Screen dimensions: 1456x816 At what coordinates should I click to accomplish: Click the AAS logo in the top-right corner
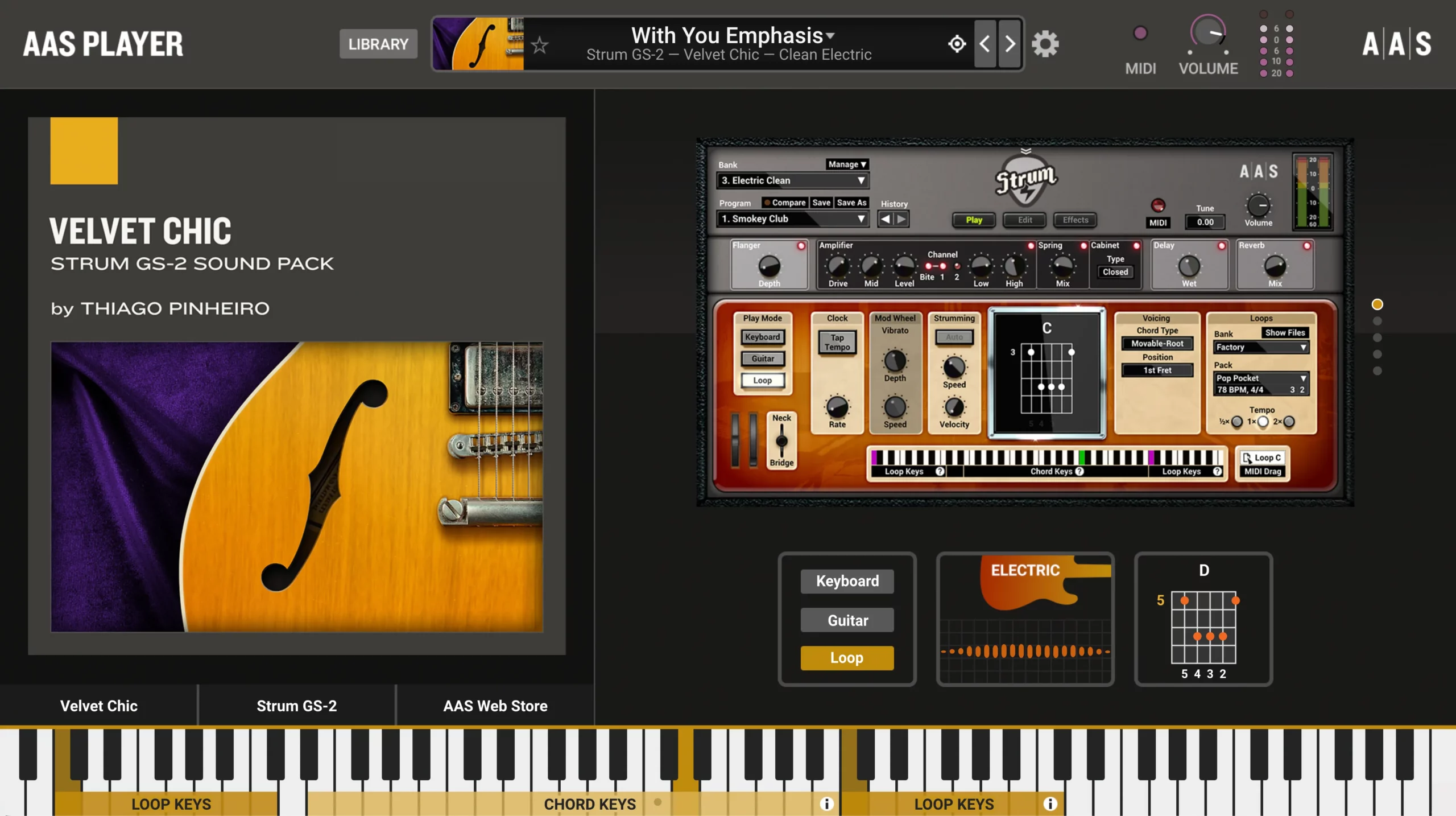point(1397,44)
